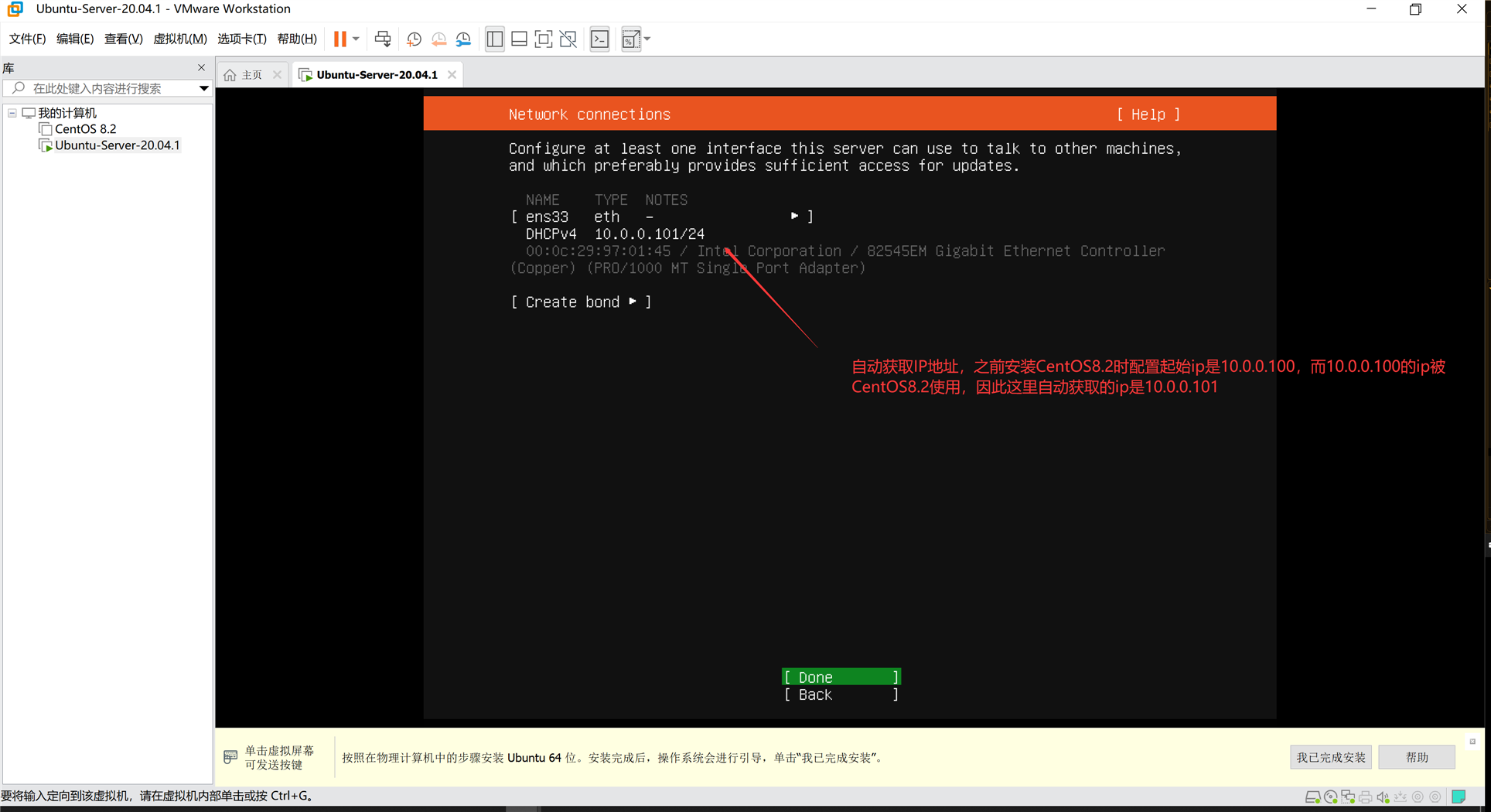Click the 帮助 button in the install bar
Image resolution: width=1491 pixels, height=812 pixels.
[x=1417, y=757]
